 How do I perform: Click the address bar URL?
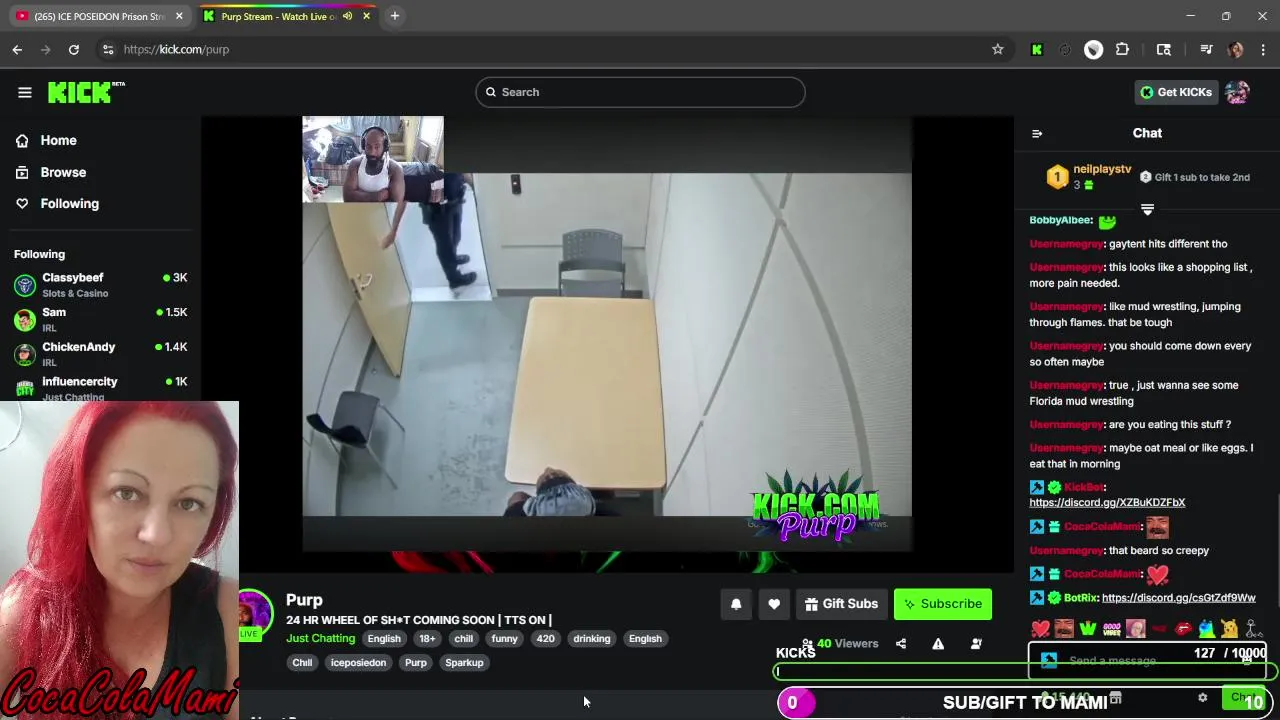(176, 49)
